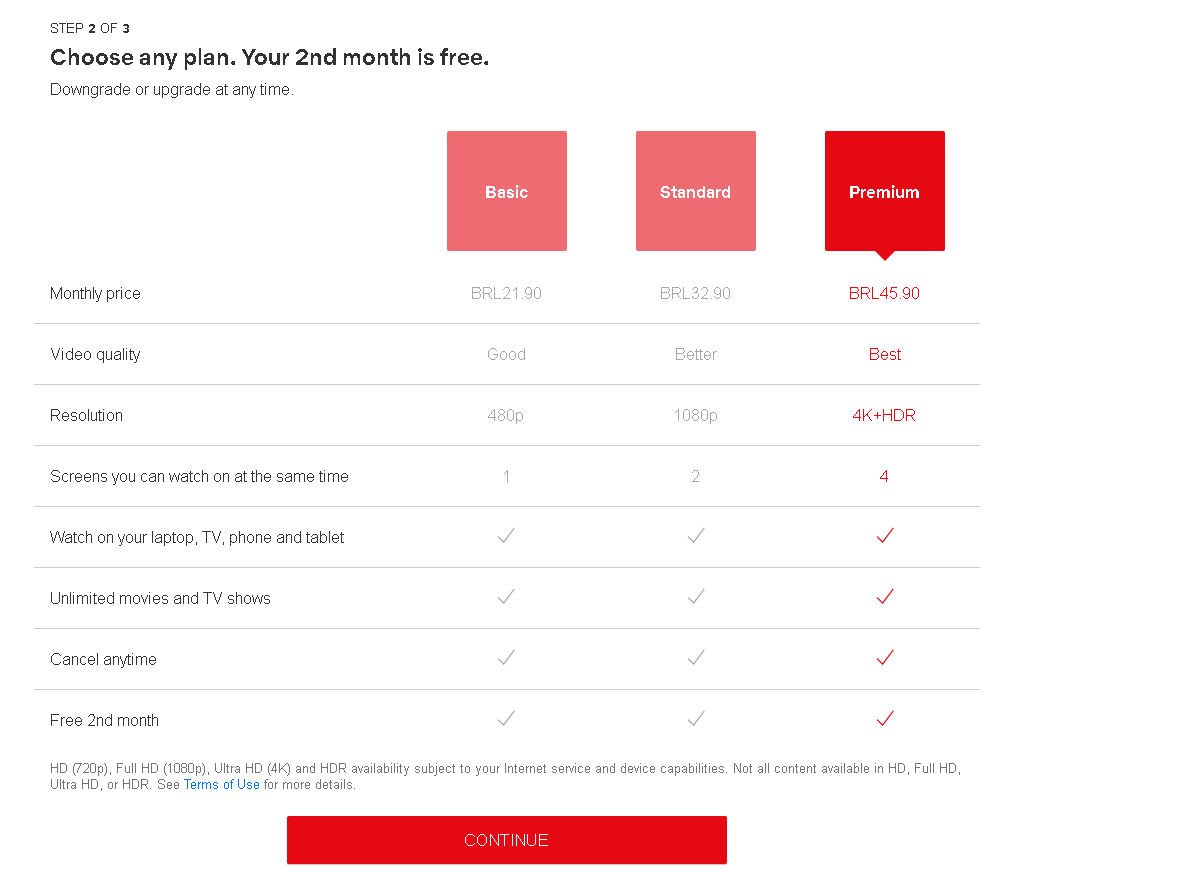Click the 4K+HDR resolution value
The image size is (1189, 876).
point(884,416)
